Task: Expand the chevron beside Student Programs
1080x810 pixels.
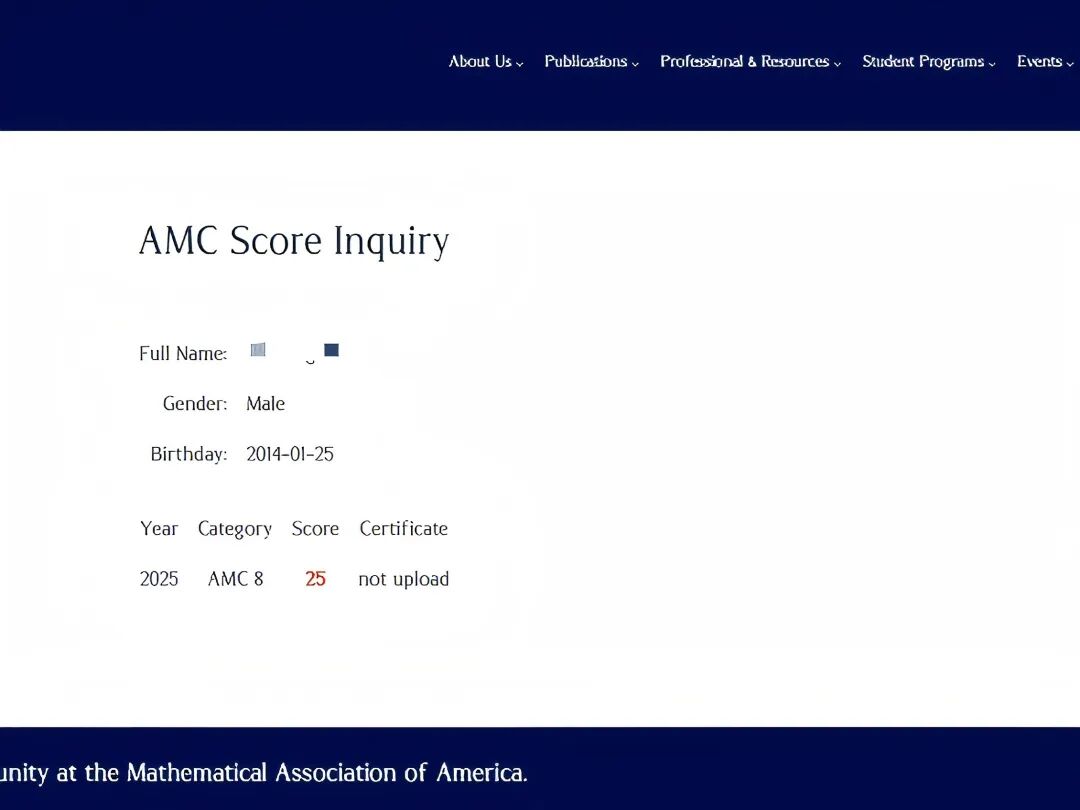Action: 992,63
